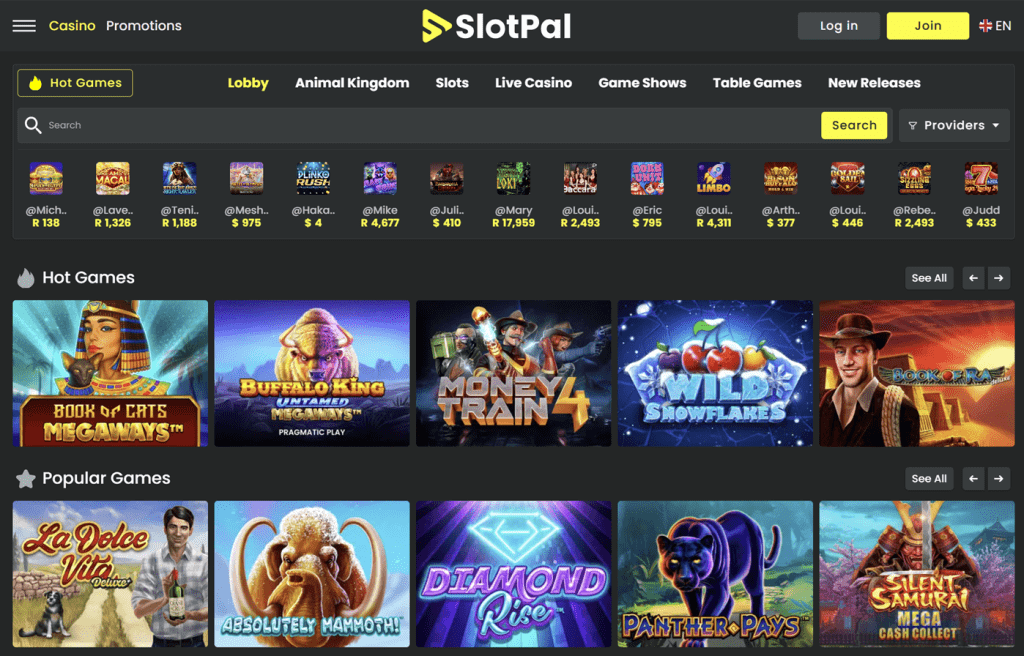Select the Hot Games filter button
1024x656 pixels.
tap(75, 83)
